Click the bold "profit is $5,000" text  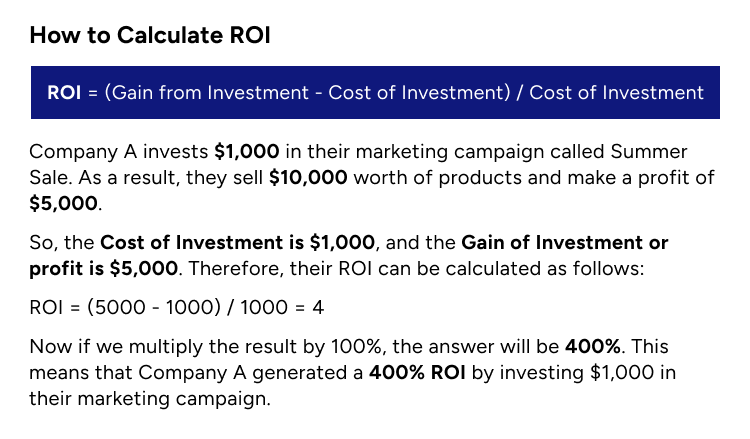click(105, 267)
